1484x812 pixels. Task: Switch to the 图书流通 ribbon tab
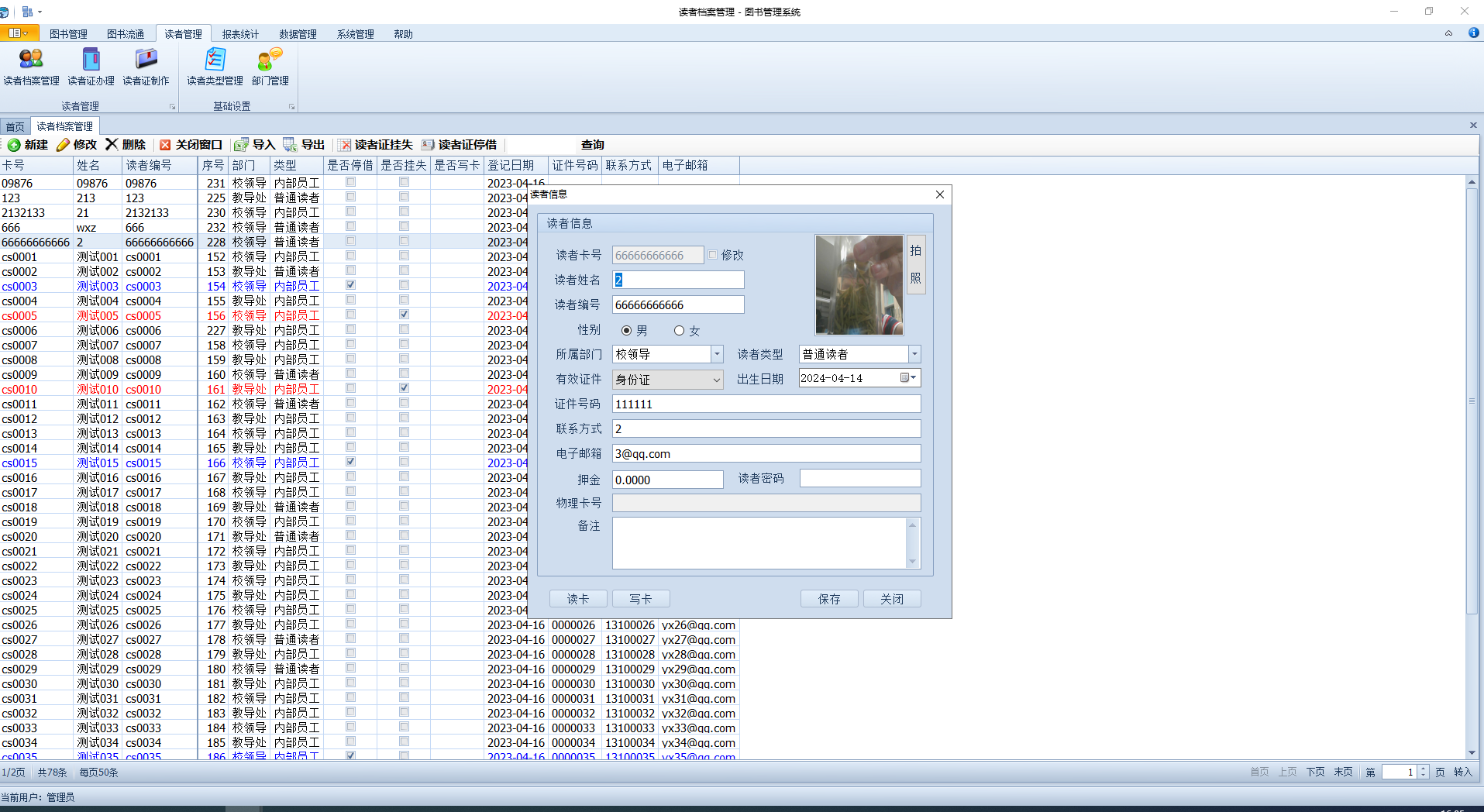click(x=126, y=34)
